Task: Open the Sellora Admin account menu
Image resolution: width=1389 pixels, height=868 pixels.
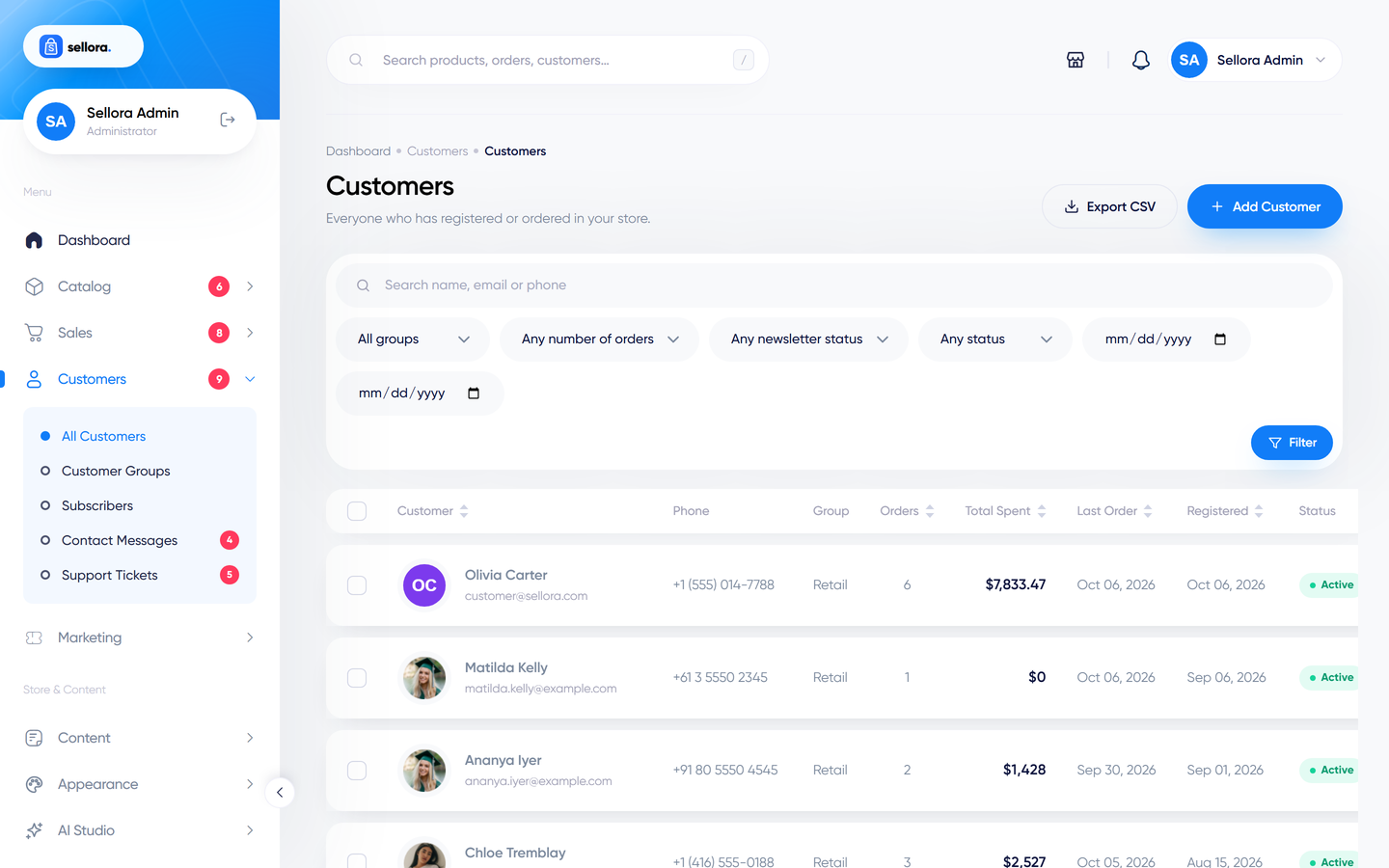Action: pos(1255,60)
